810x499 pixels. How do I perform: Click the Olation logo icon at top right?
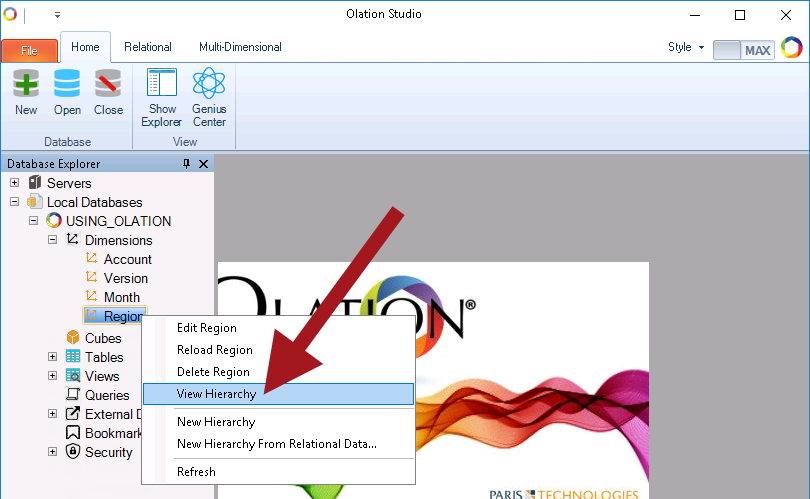pyautogui.click(x=791, y=48)
